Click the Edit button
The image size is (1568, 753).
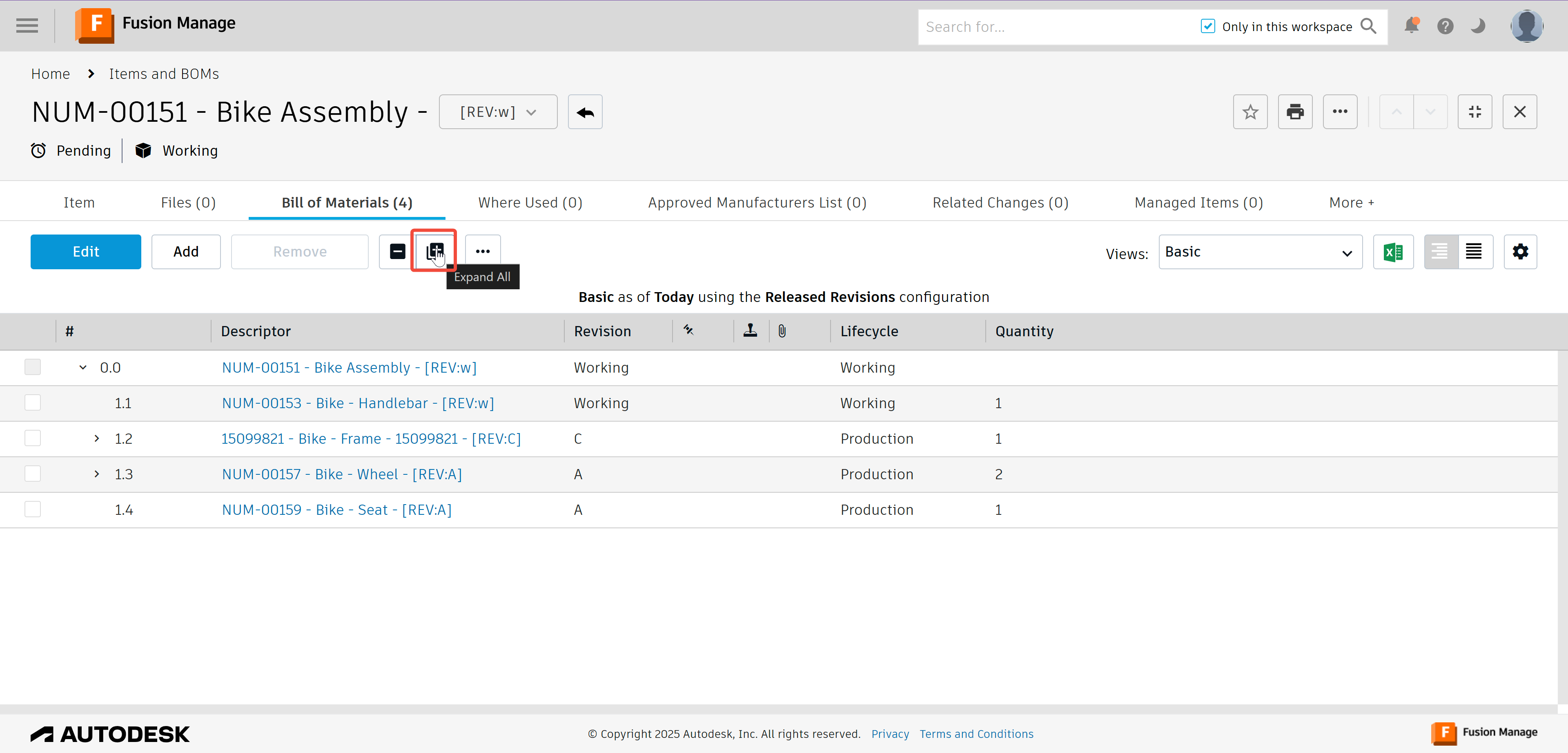(x=85, y=251)
